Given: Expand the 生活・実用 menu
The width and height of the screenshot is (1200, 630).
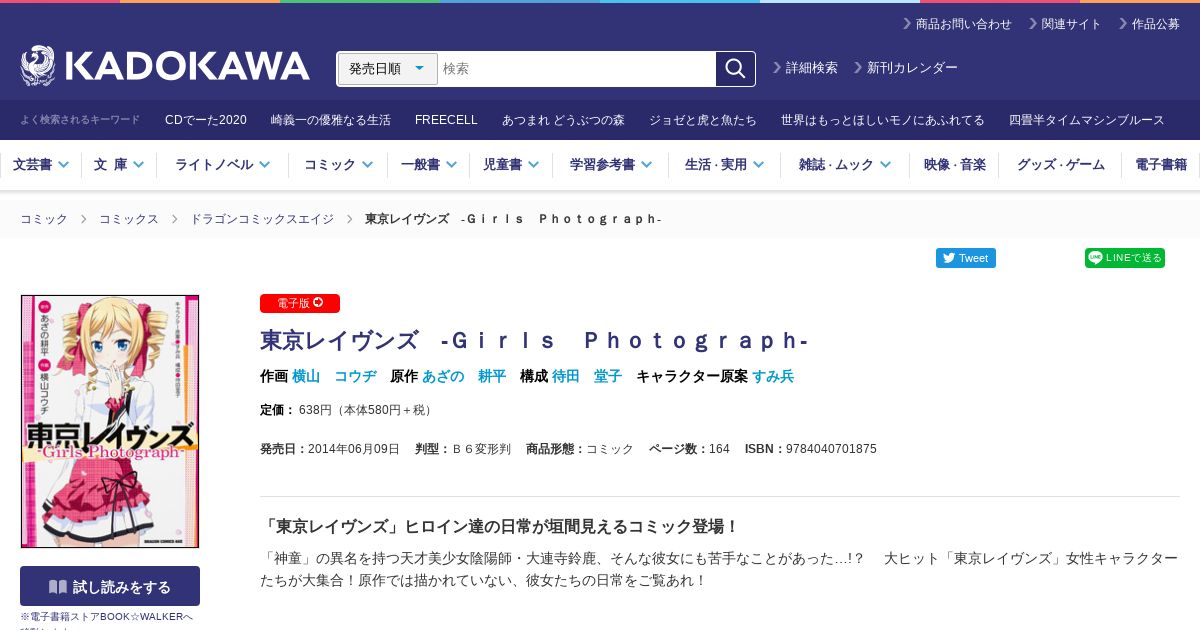Looking at the screenshot, I should [x=724, y=165].
